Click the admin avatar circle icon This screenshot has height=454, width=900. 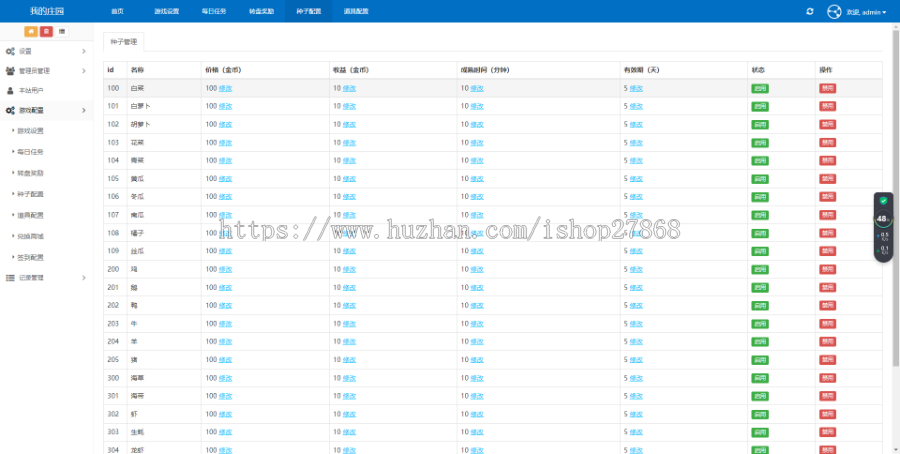point(833,11)
